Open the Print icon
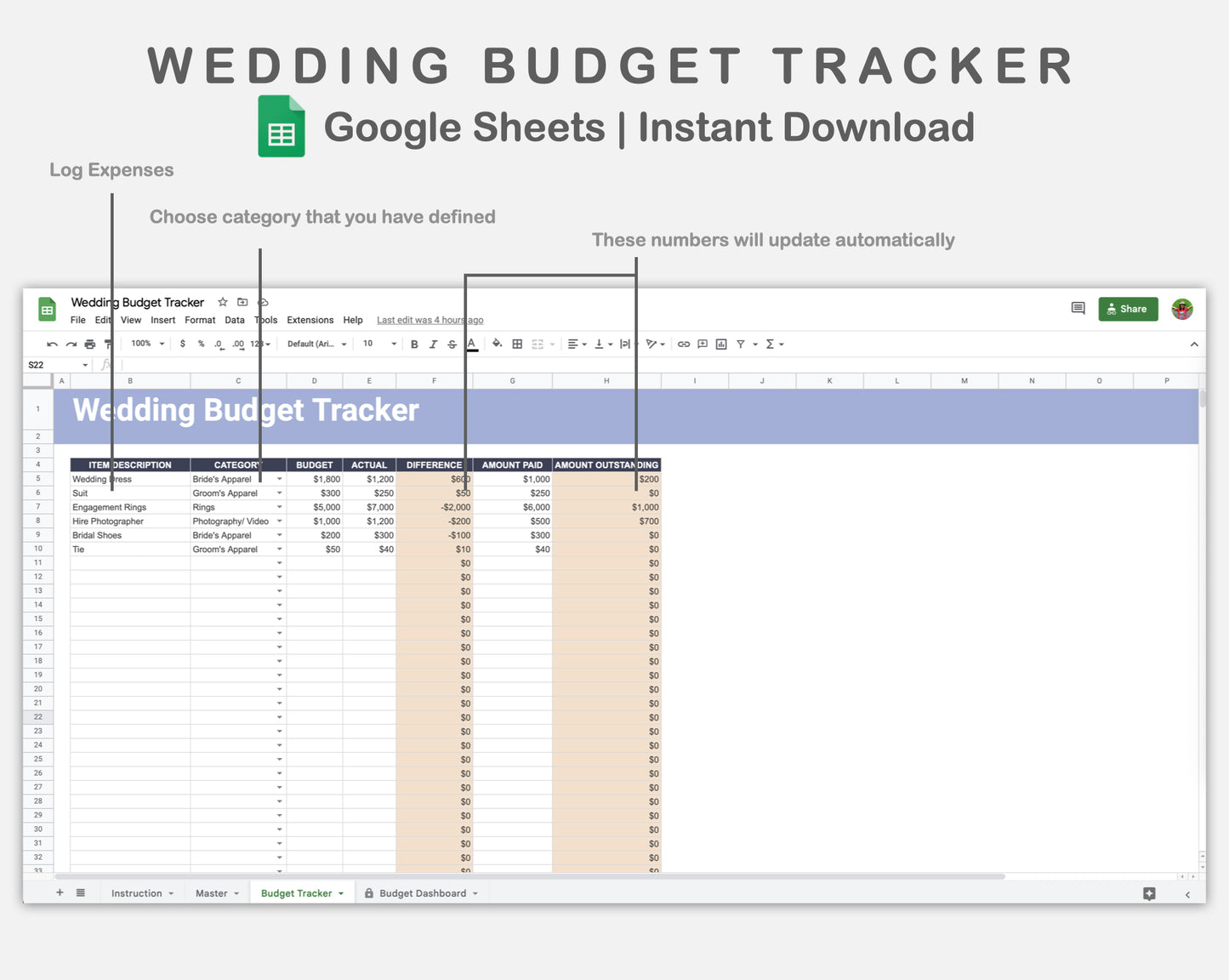Screen dimensions: 1229x980 point(89,344)
